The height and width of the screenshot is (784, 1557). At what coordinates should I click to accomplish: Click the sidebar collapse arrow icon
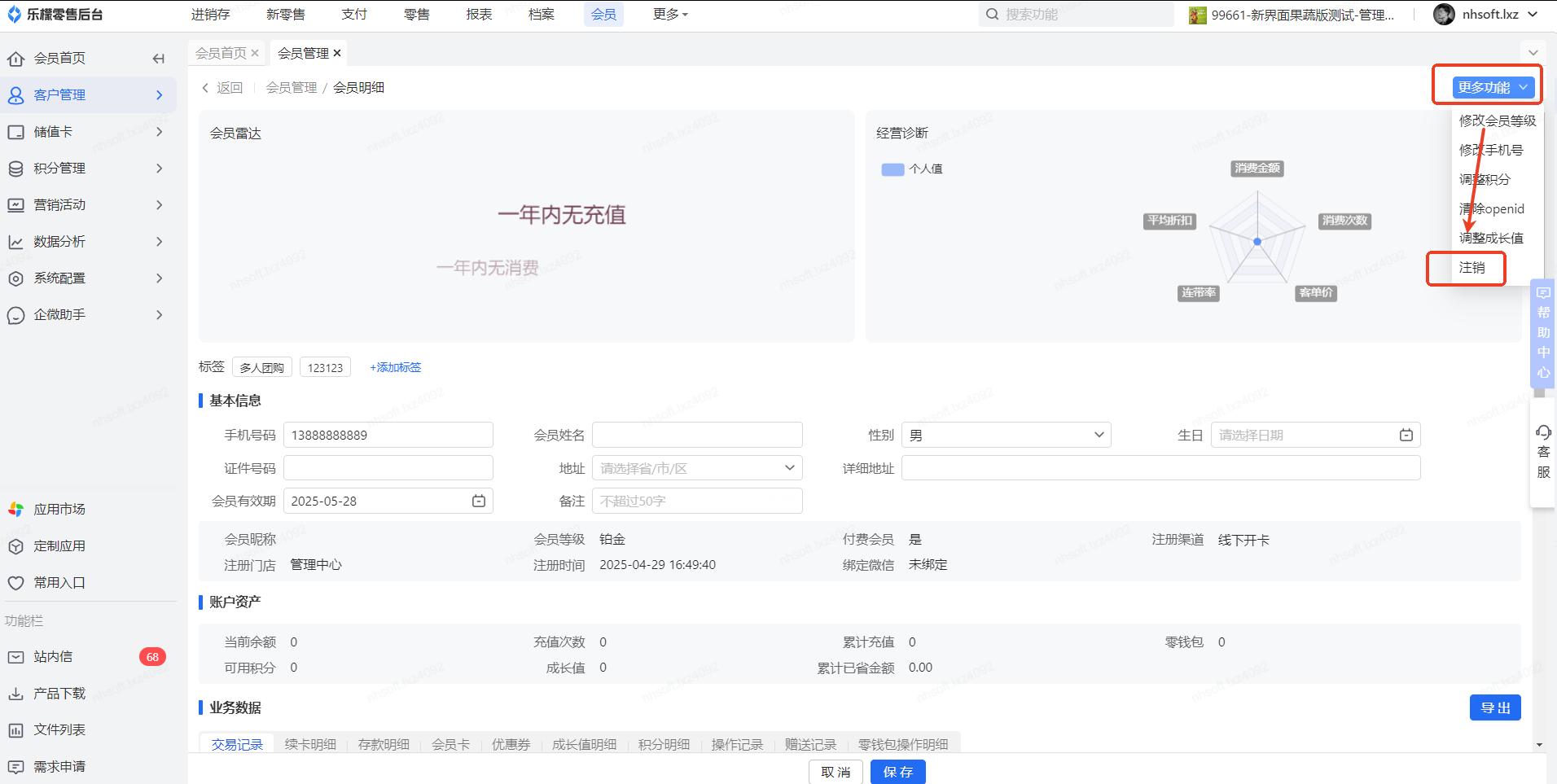tap(159, 59)
